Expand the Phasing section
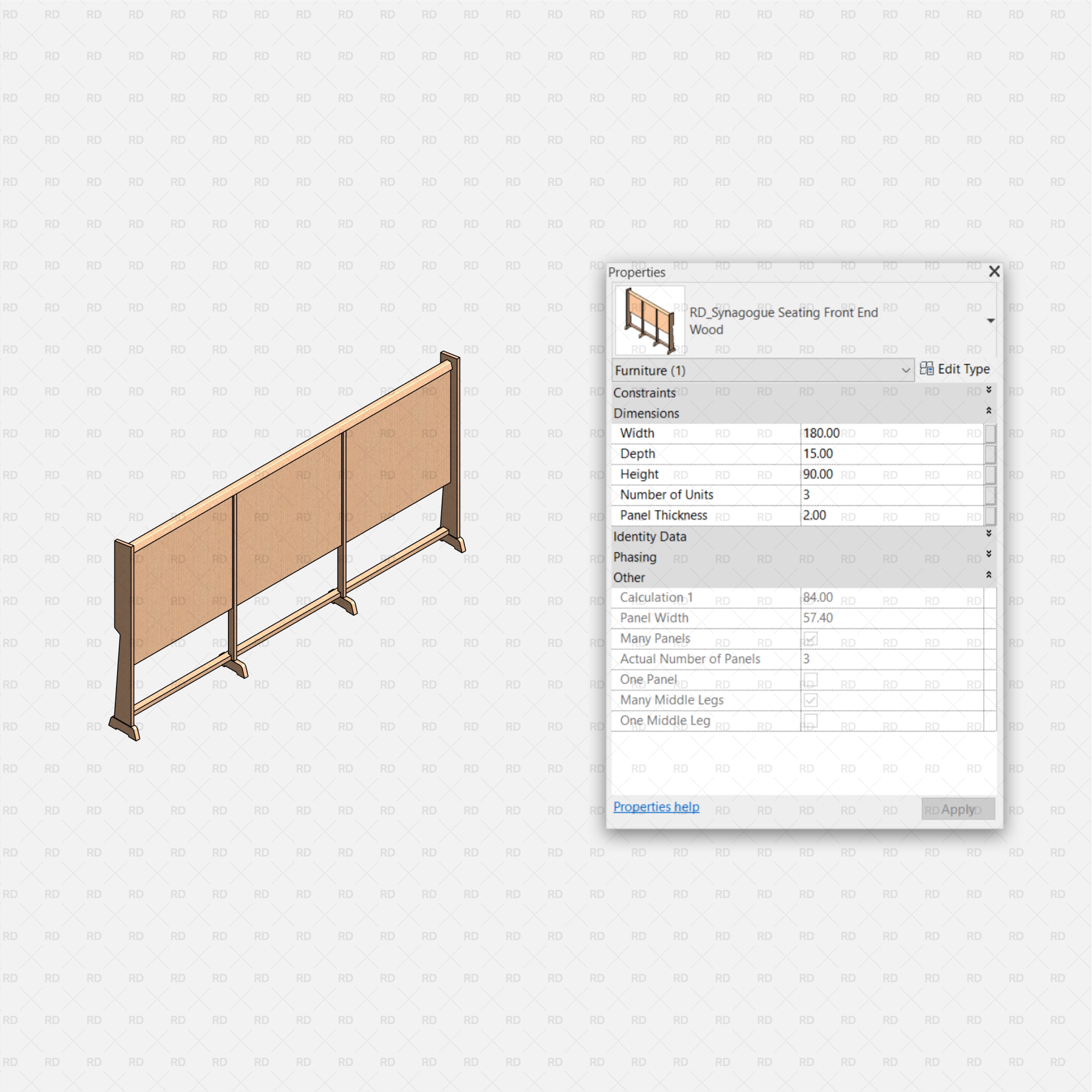The width and height of the screenshot is (1092, 1092). [989, 555]
